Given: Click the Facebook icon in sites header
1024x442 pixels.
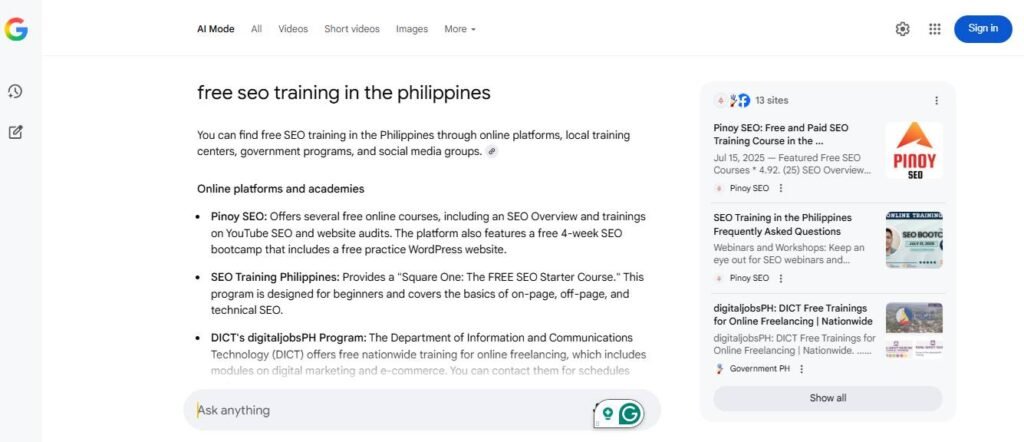Looking at the screenshot, I should [x=744, y=101].
